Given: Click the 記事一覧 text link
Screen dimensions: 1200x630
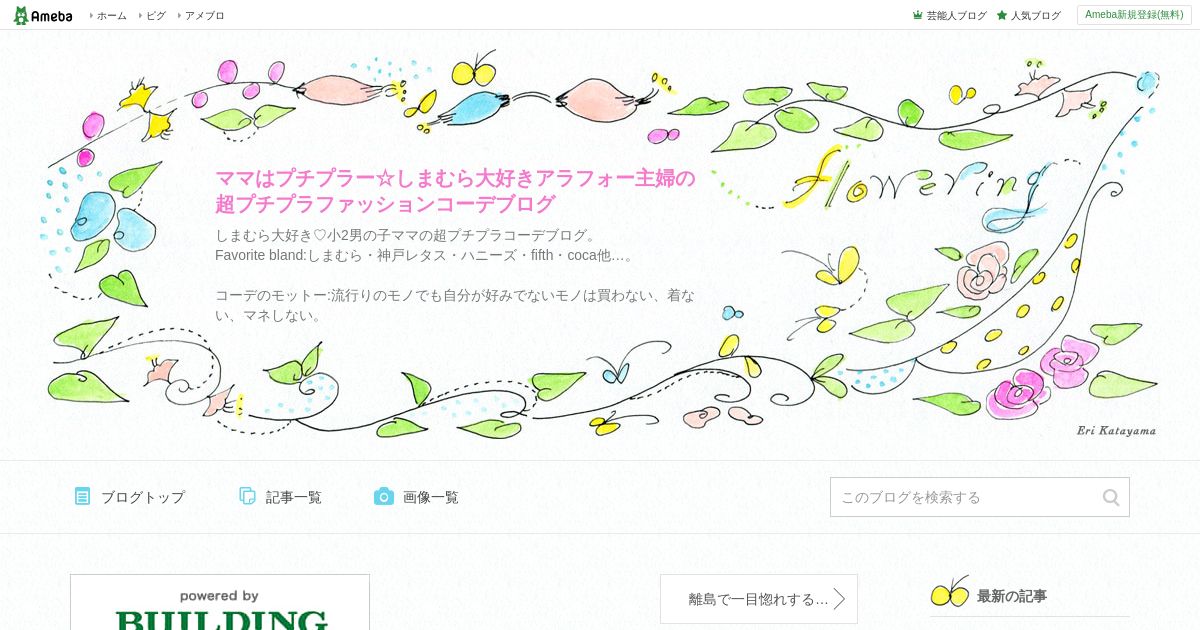Looking at the screenshot, I should 294,497.
